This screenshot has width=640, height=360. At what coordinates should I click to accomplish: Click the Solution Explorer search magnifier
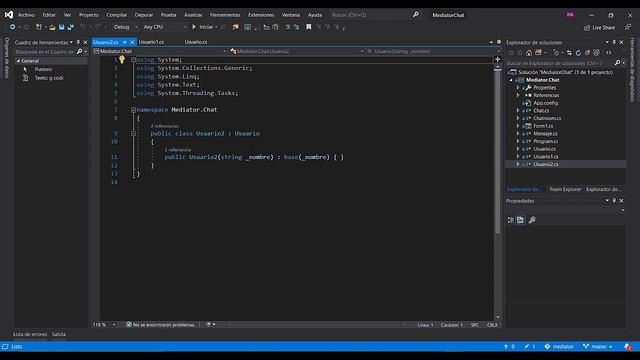617,63
